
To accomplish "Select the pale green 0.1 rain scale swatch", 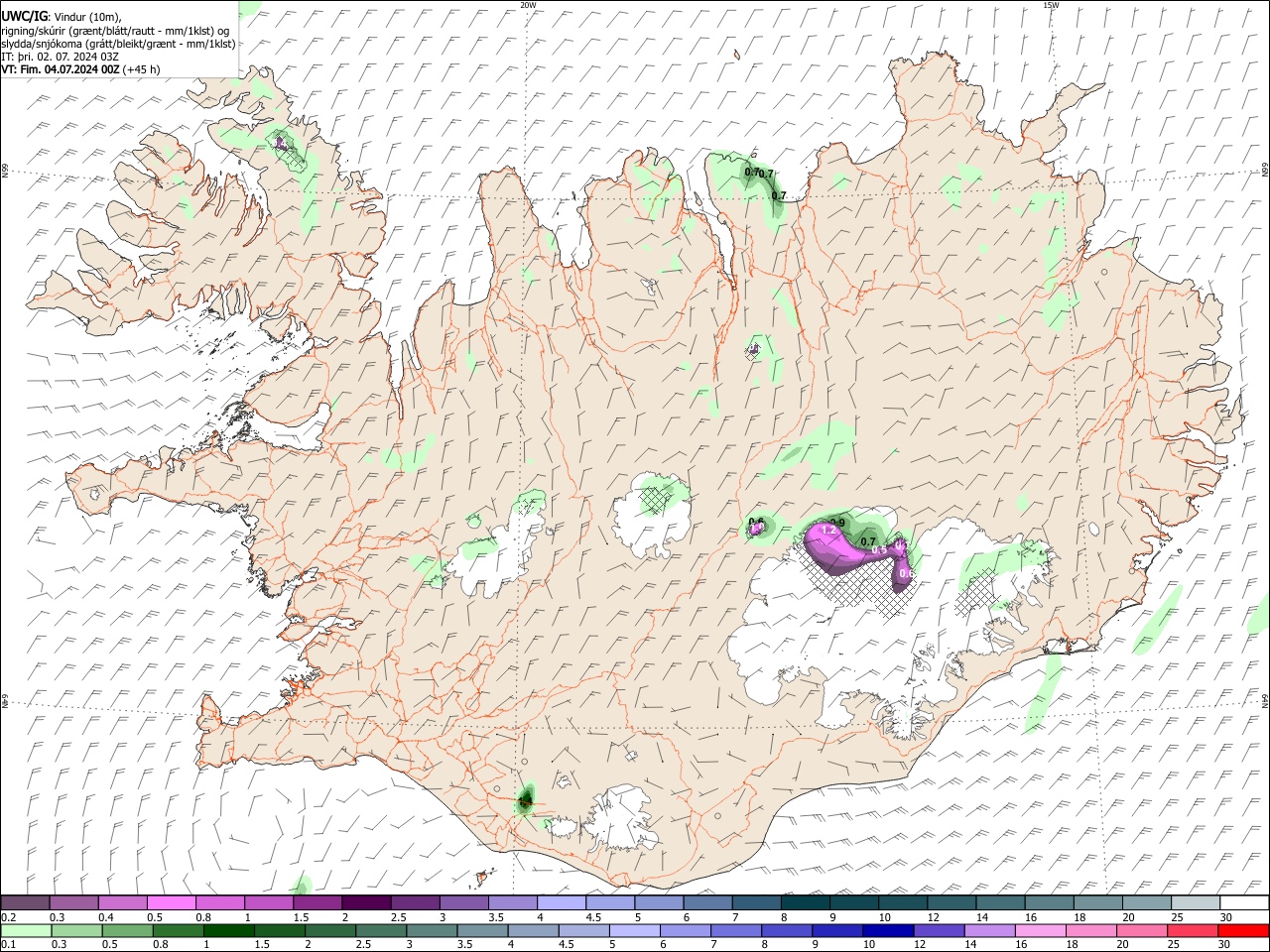I will [x=26, y=930].
